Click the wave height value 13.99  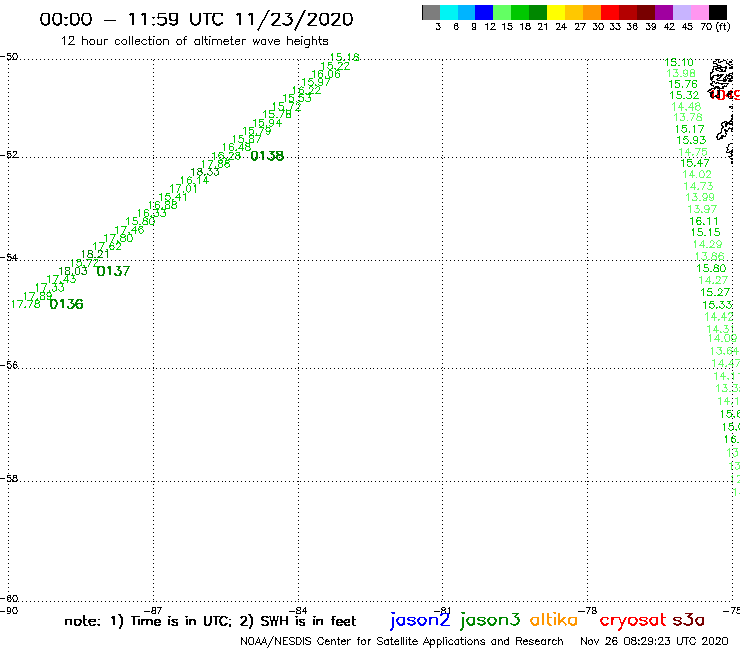click(x=700, y=197)
